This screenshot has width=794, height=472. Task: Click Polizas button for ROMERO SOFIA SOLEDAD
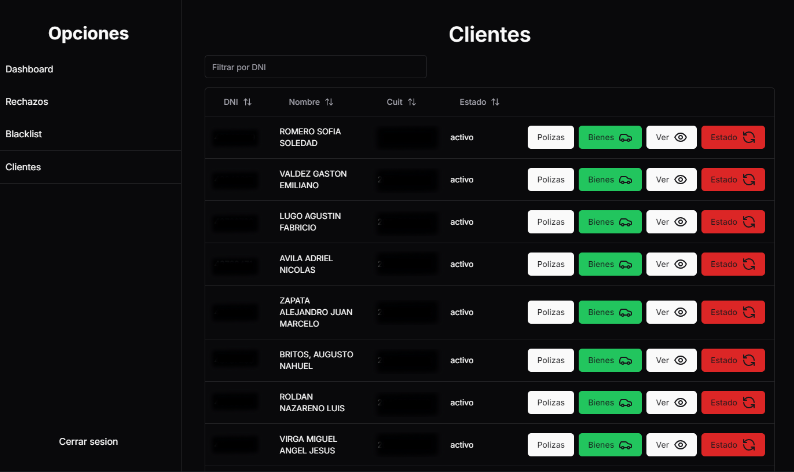point(551,137)
